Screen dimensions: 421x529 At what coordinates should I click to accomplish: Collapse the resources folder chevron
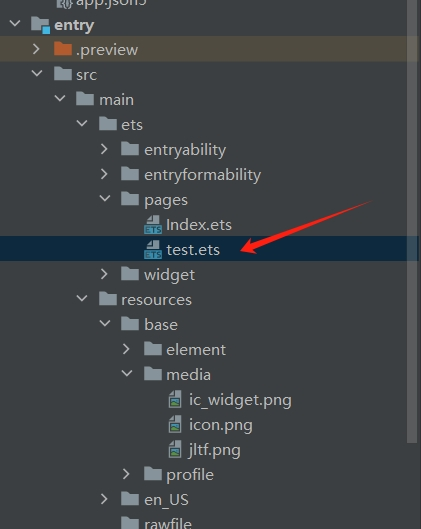pos(82,299)
